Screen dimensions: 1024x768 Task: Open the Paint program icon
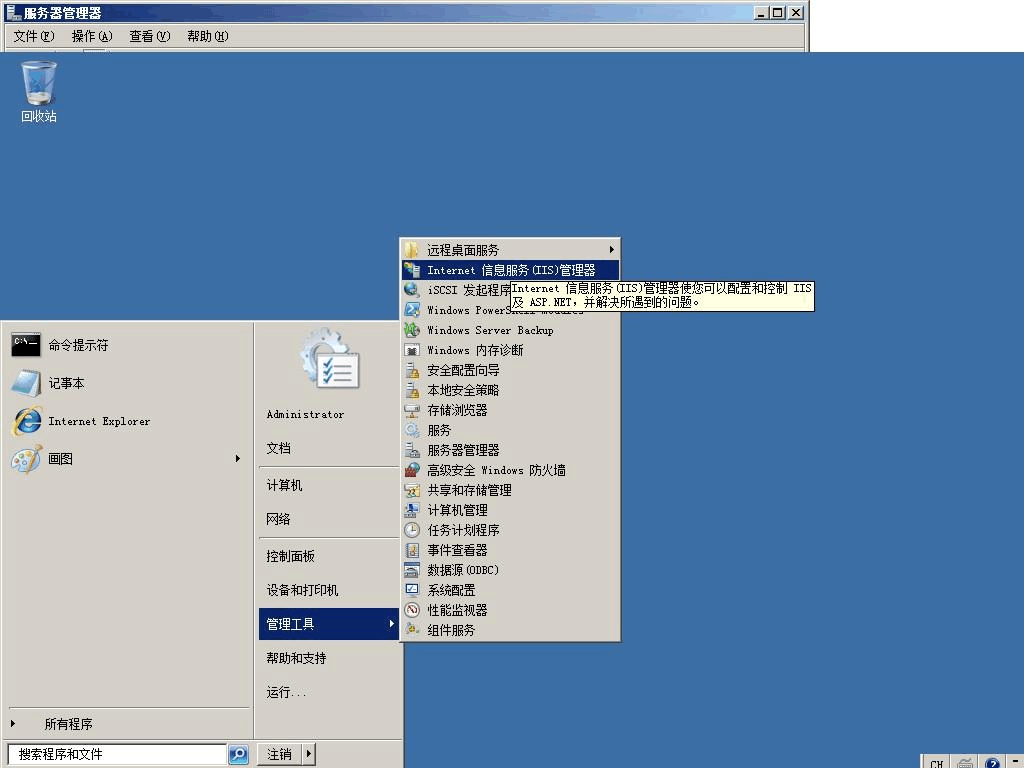pos(26,459)
